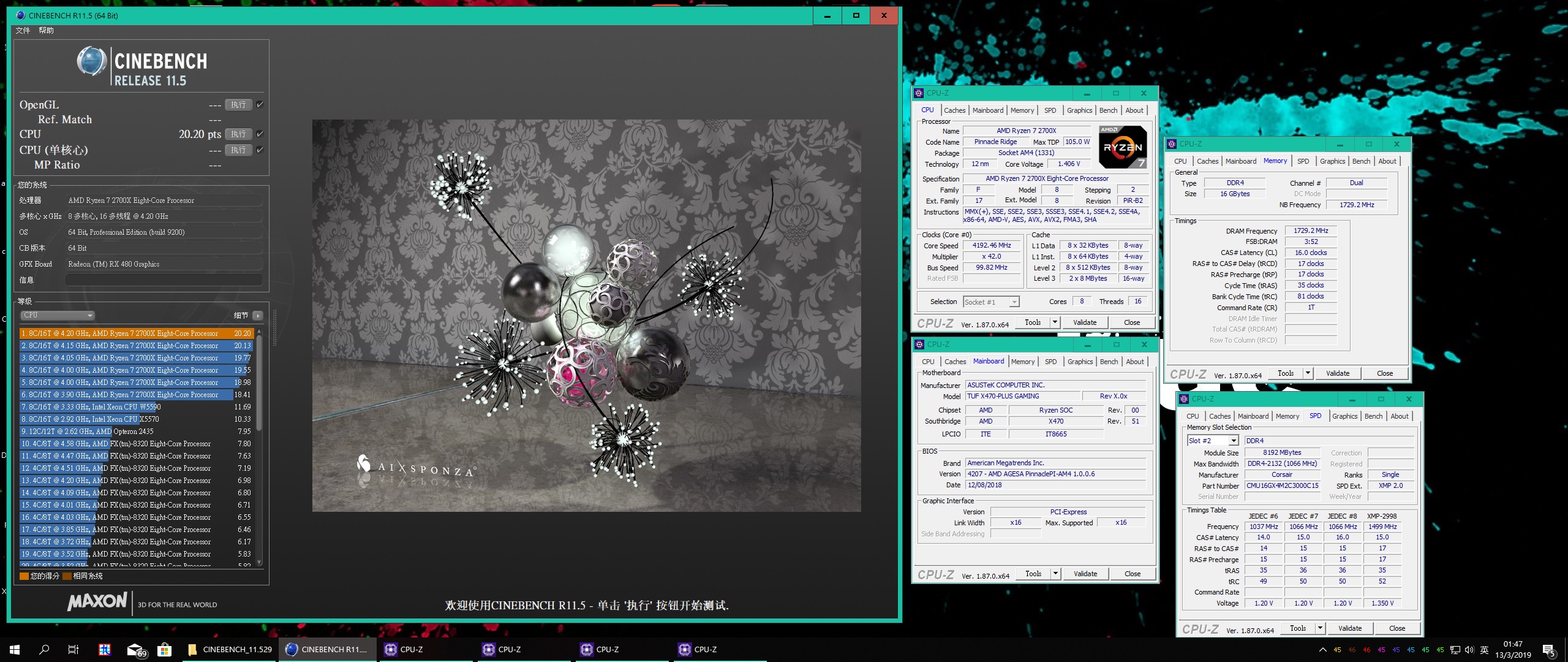Click the 英 input method indicator
1568x662 pixels.
[1484, 650]
